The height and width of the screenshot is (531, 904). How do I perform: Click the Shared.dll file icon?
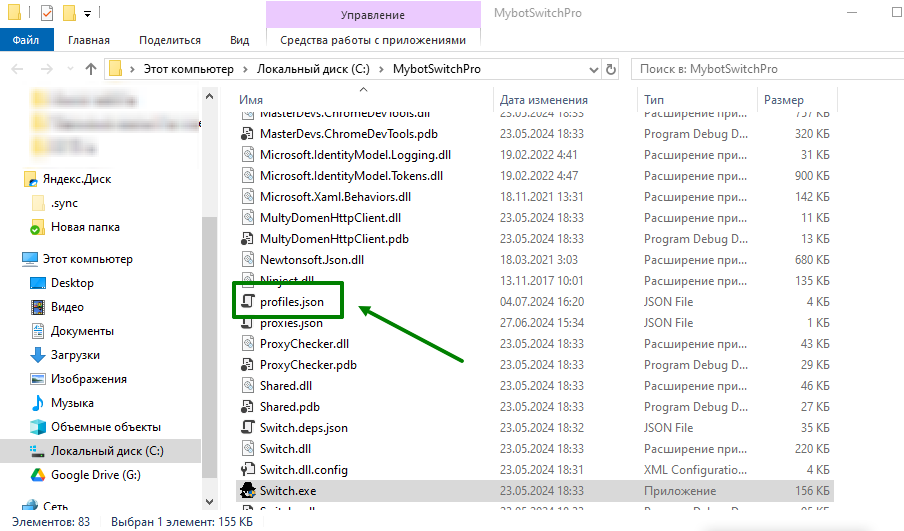247,386
